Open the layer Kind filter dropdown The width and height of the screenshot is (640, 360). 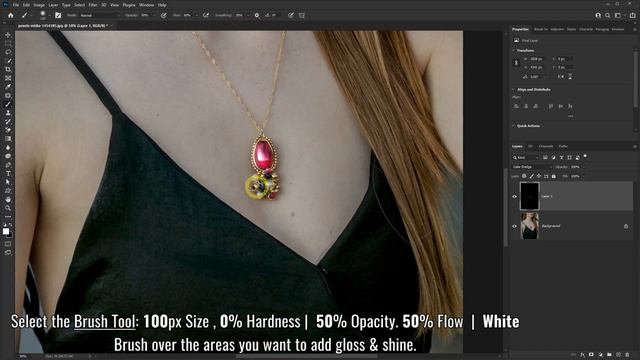[526, 158]
